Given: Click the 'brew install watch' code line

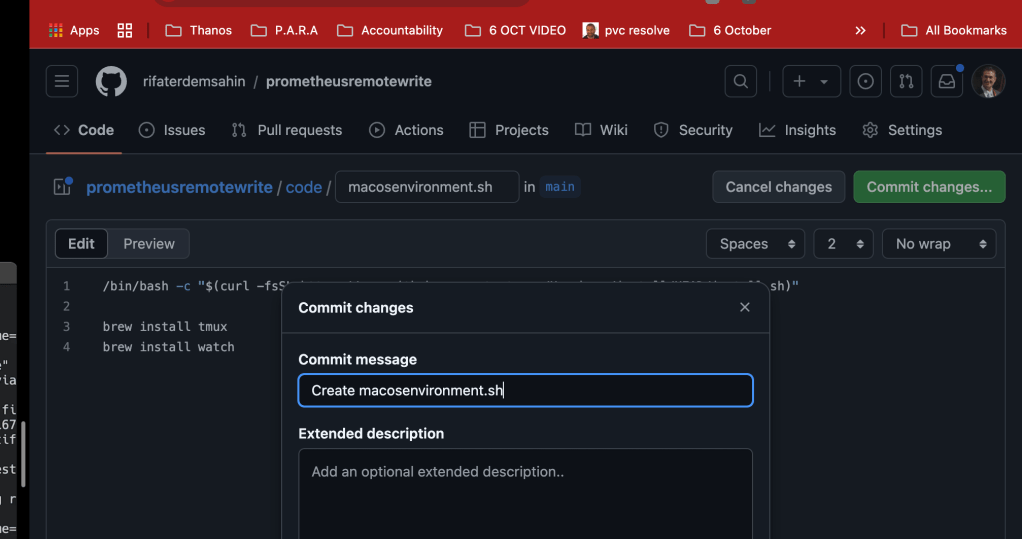Looking at the screenshot, I should pyautogui.click(x=168, y=347).
